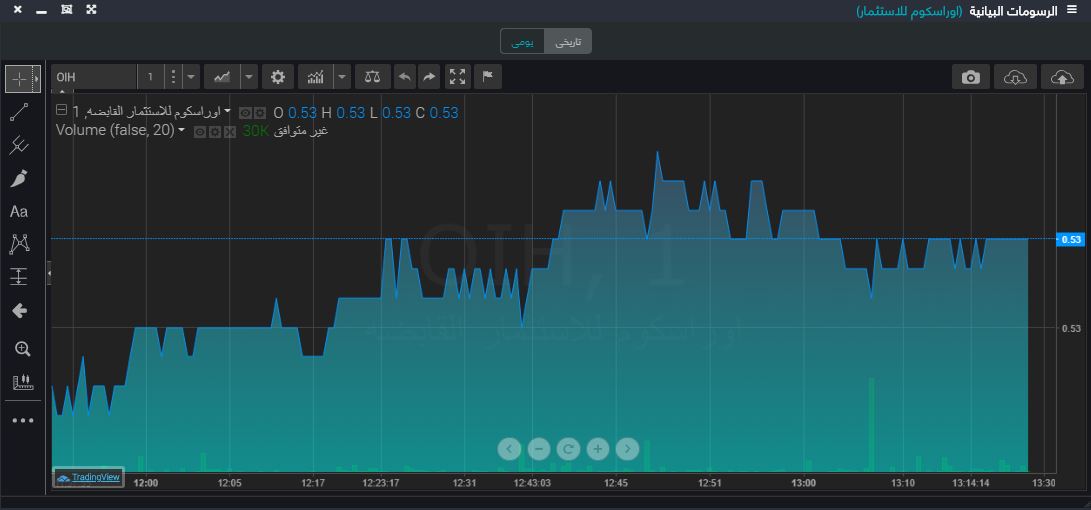Click the OIH symbol input field
Screen dimensions: 1091x510
(x=94, y=77)
